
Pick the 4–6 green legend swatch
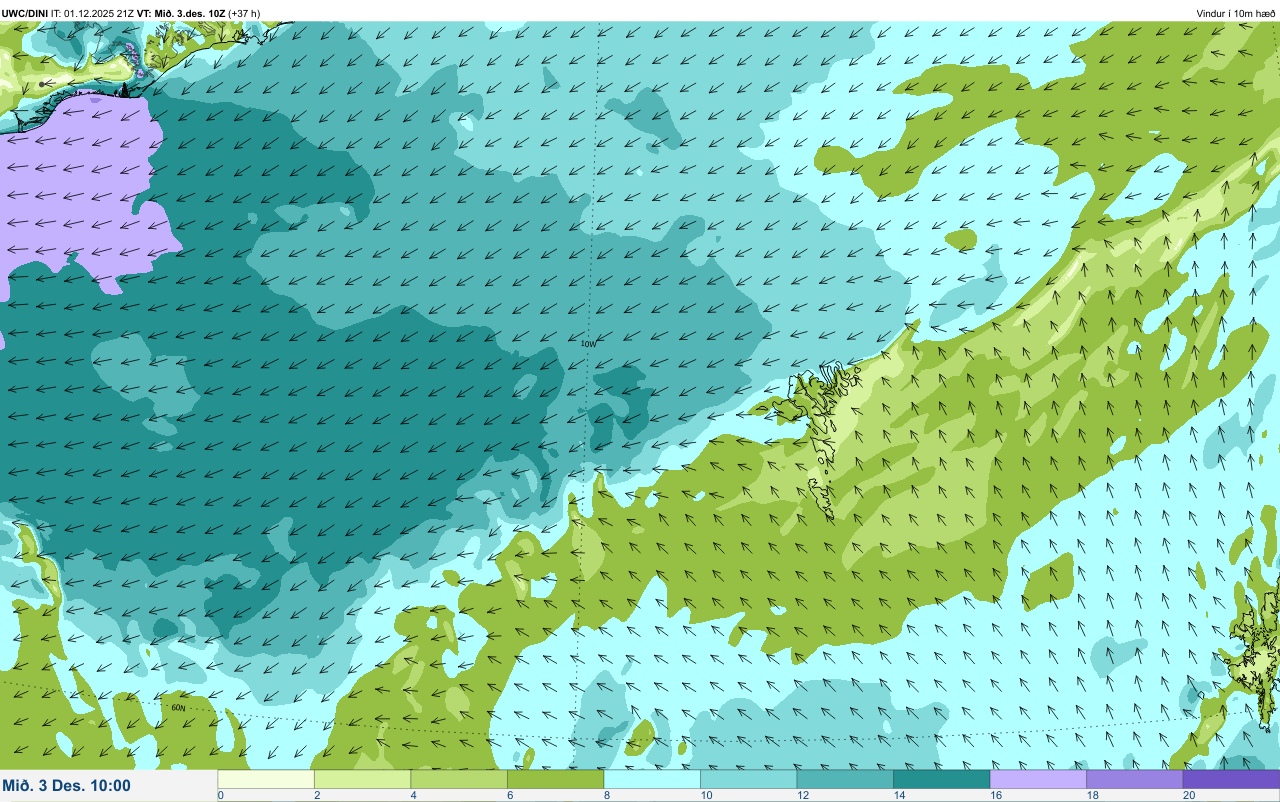coord(459,779)
